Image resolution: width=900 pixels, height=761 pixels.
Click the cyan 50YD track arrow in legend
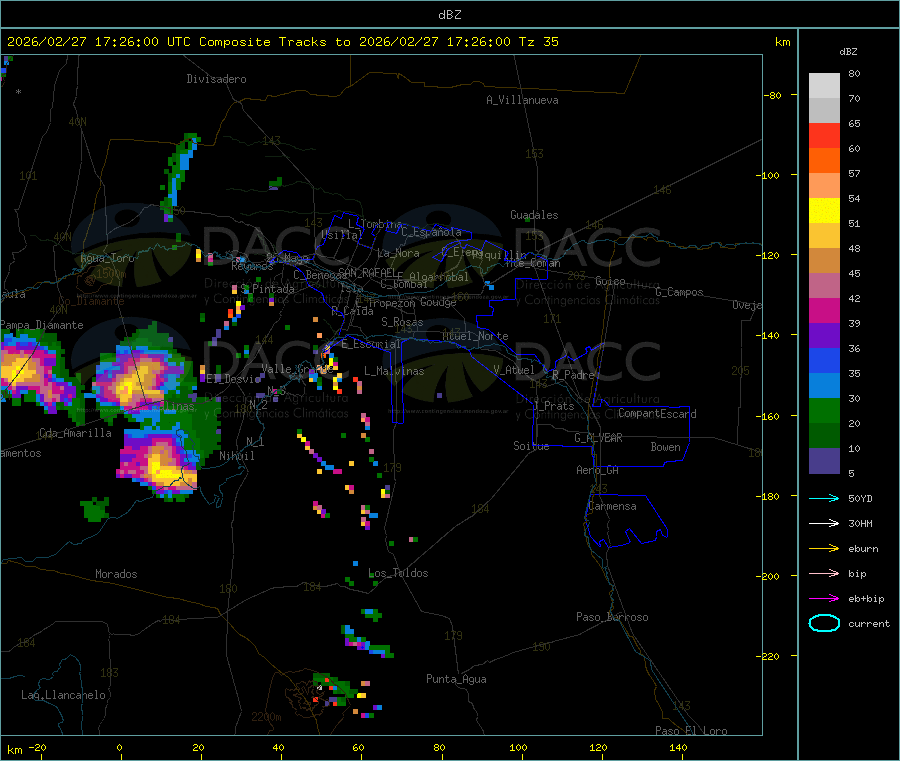(824, 498)
